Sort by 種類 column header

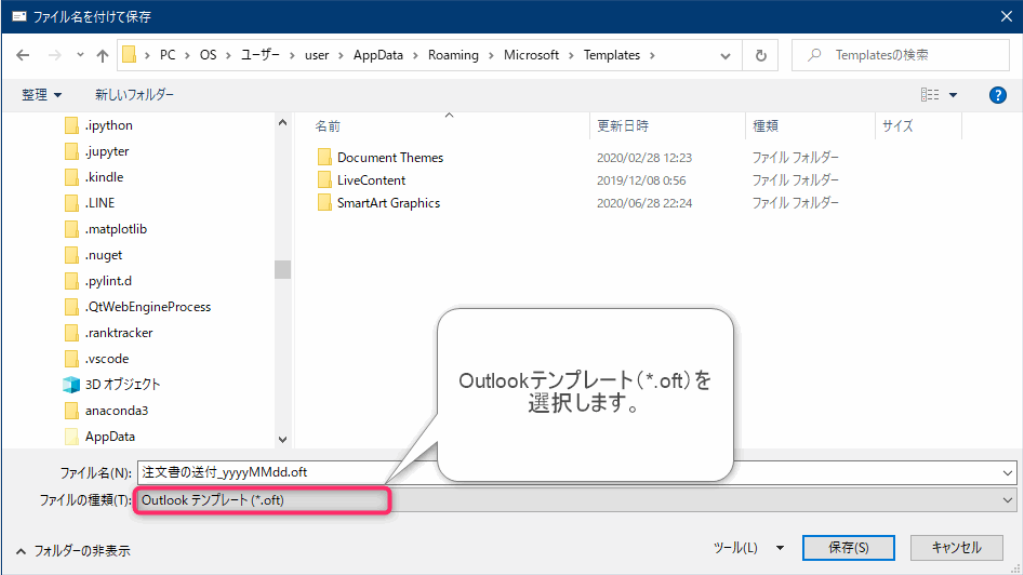765,126
